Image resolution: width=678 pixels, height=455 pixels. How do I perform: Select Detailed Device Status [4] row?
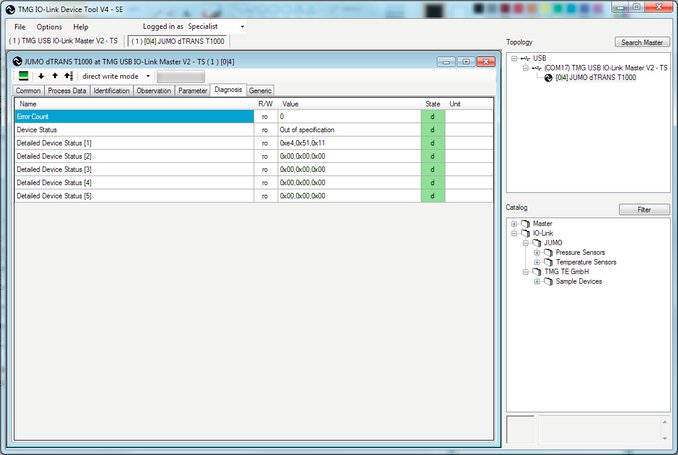tap(253, 183)
